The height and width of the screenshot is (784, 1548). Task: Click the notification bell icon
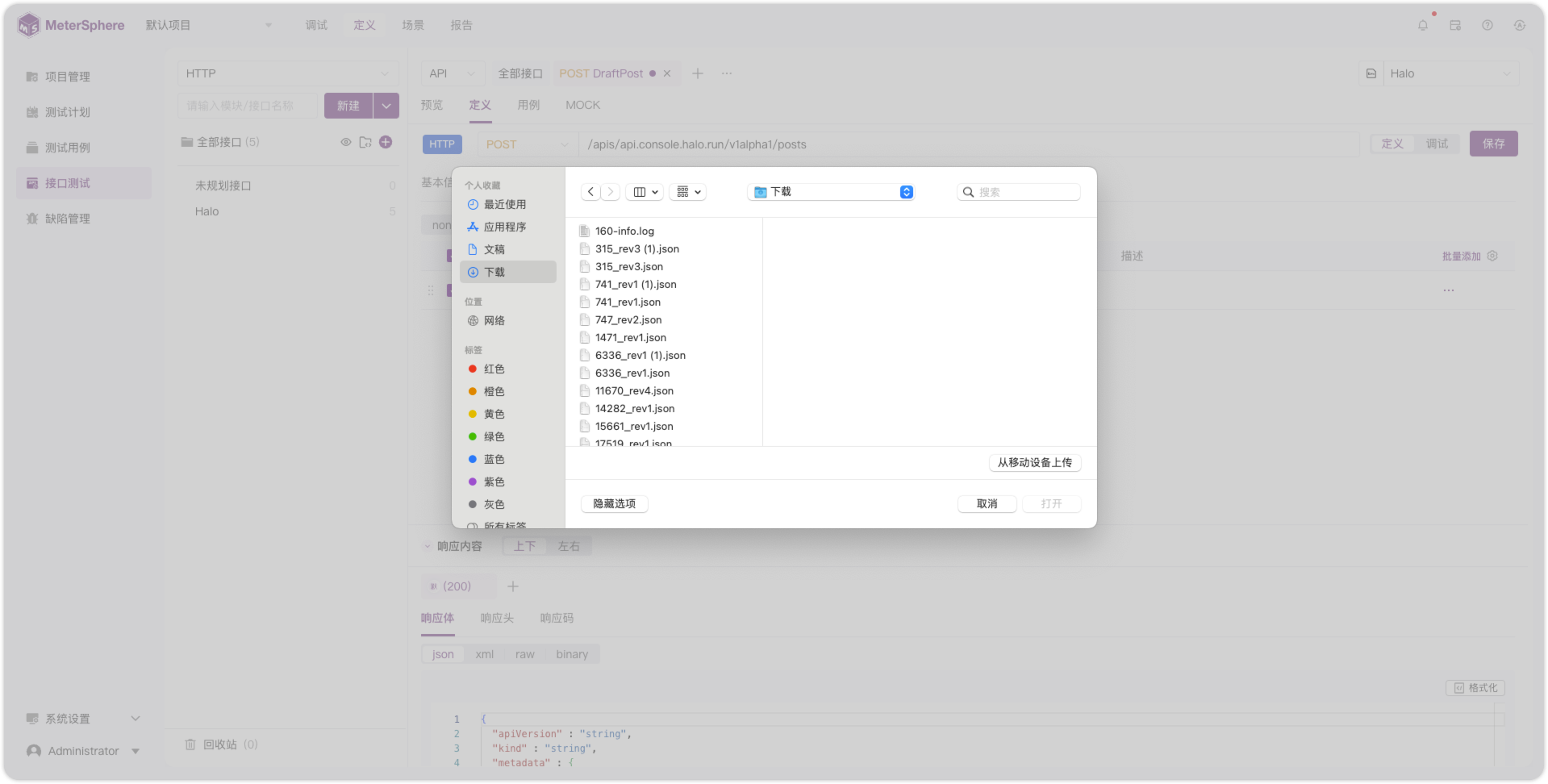[1422, 26]
